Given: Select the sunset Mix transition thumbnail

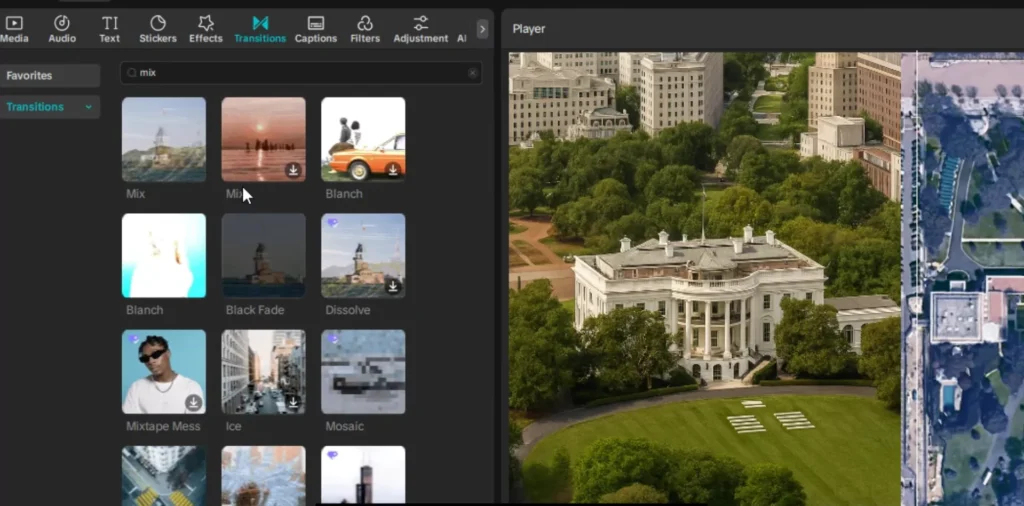Looking at the screenshot, I should click(x=263, y=139).
